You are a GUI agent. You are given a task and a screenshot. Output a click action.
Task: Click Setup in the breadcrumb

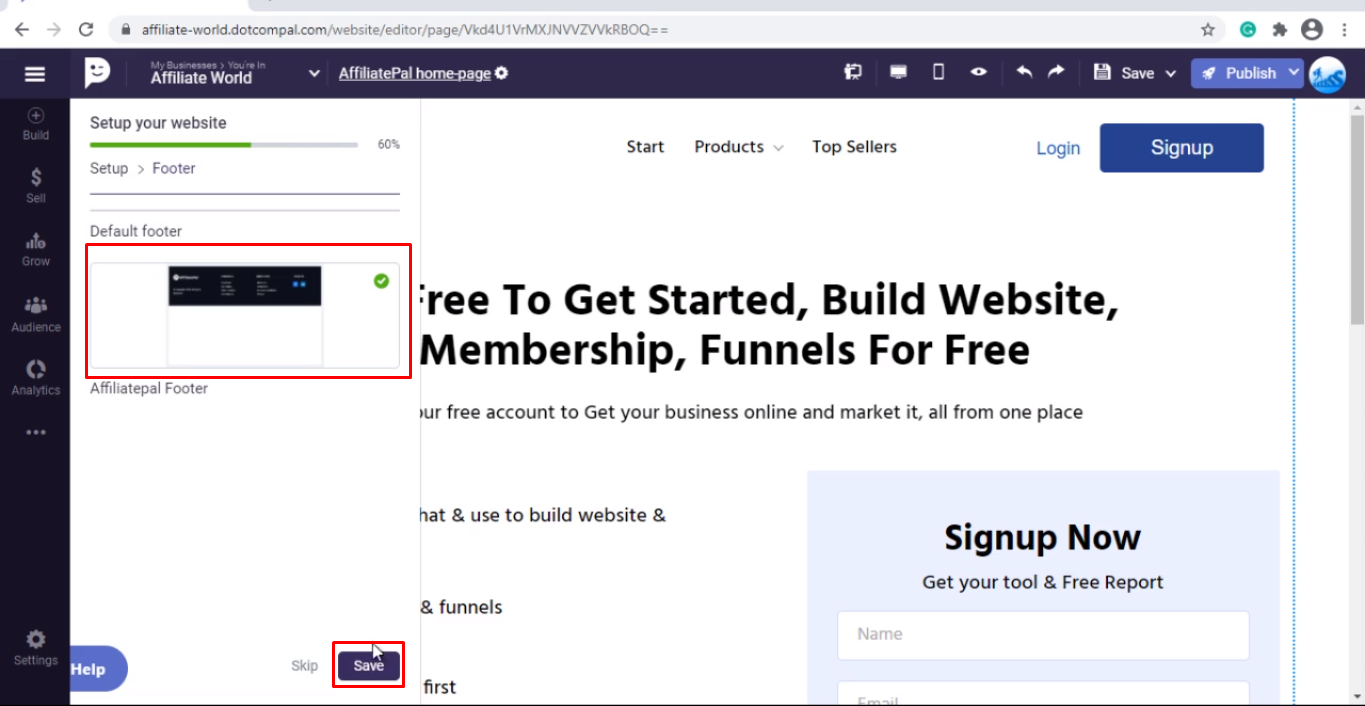(109, 168)
